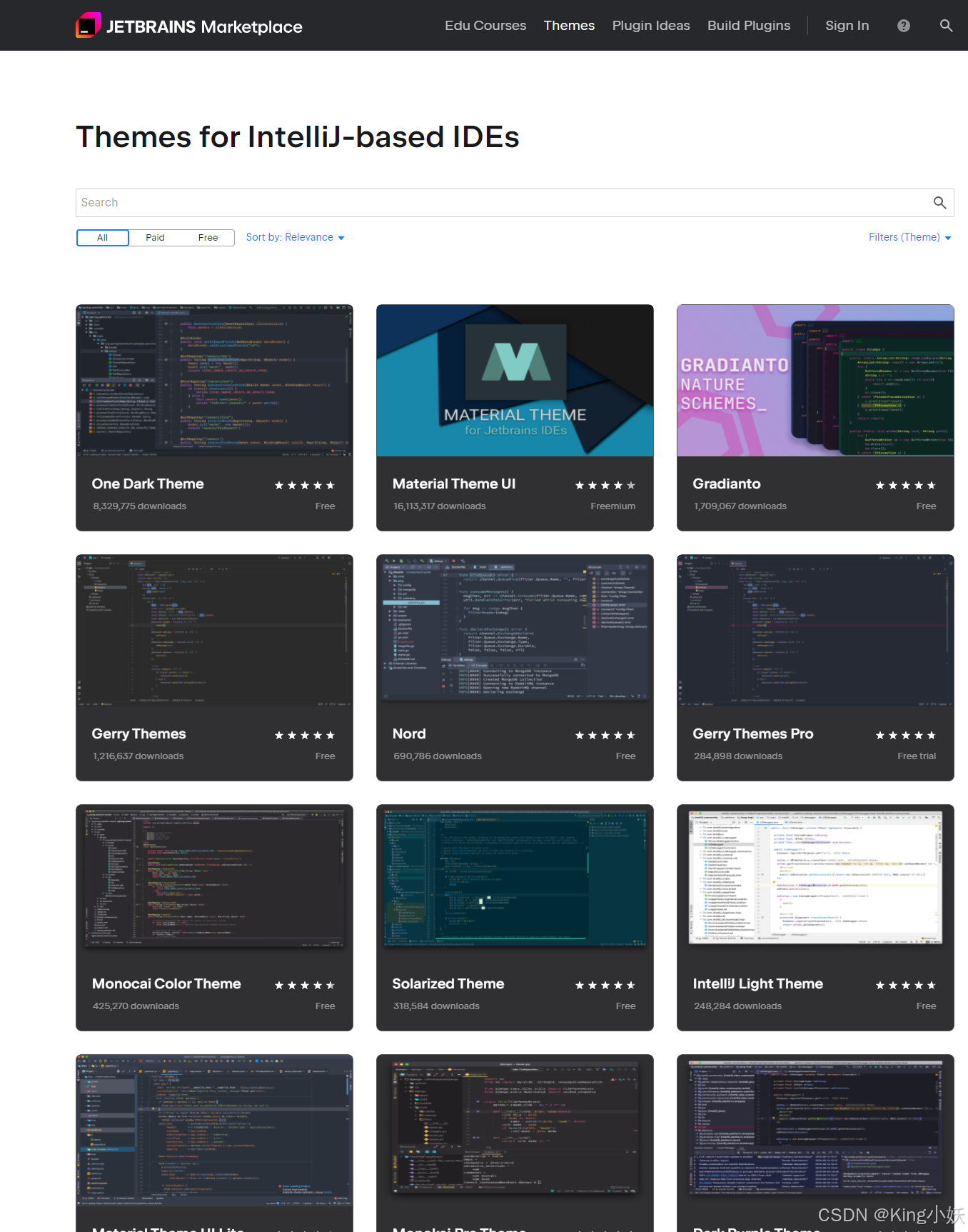Expand the Sort by Relevance dropdown
Viewport: 968px width, 1232px height.
[x=295, y=237]
